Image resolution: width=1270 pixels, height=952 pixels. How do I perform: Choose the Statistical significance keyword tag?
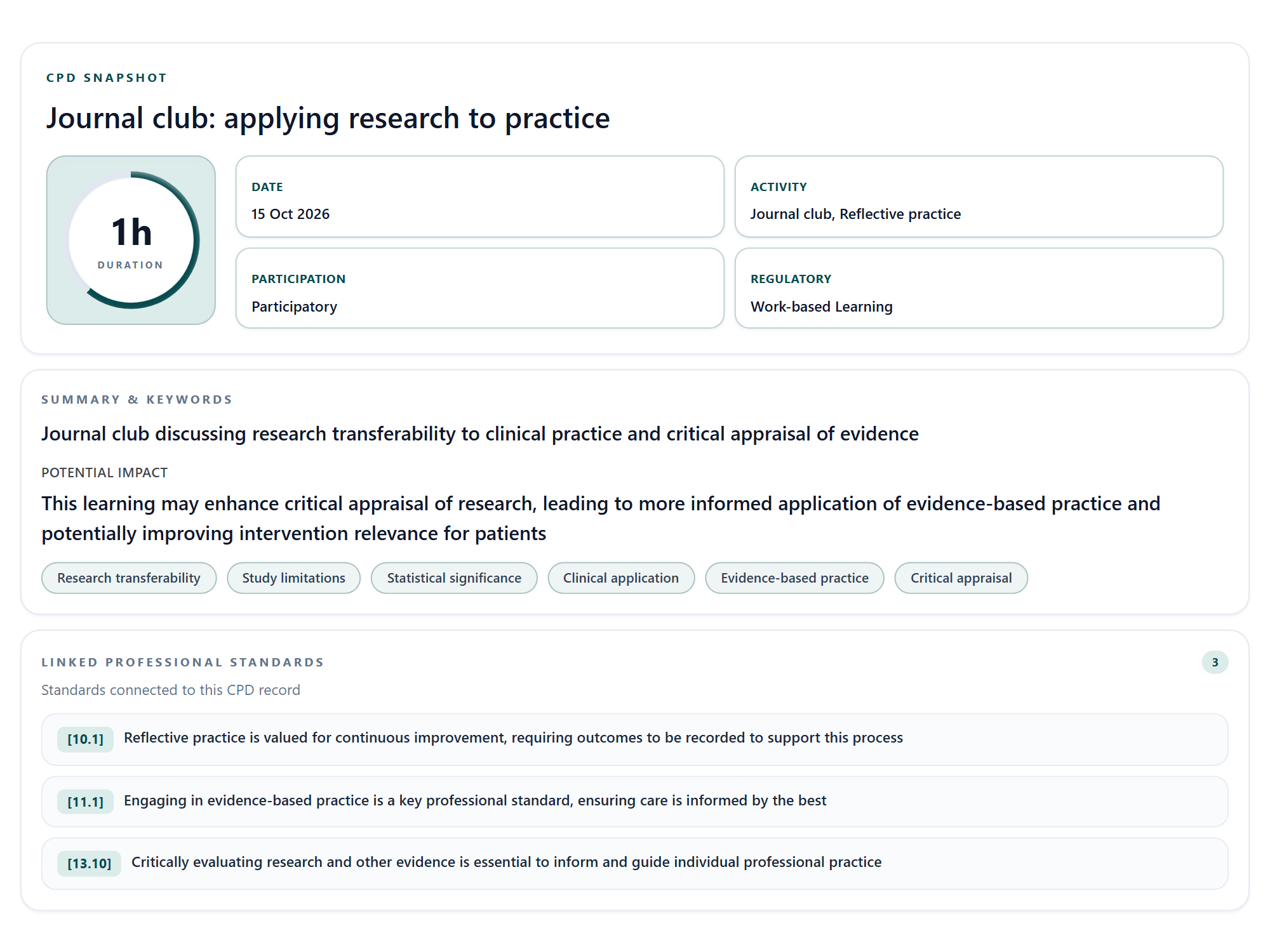click(454, 578)
